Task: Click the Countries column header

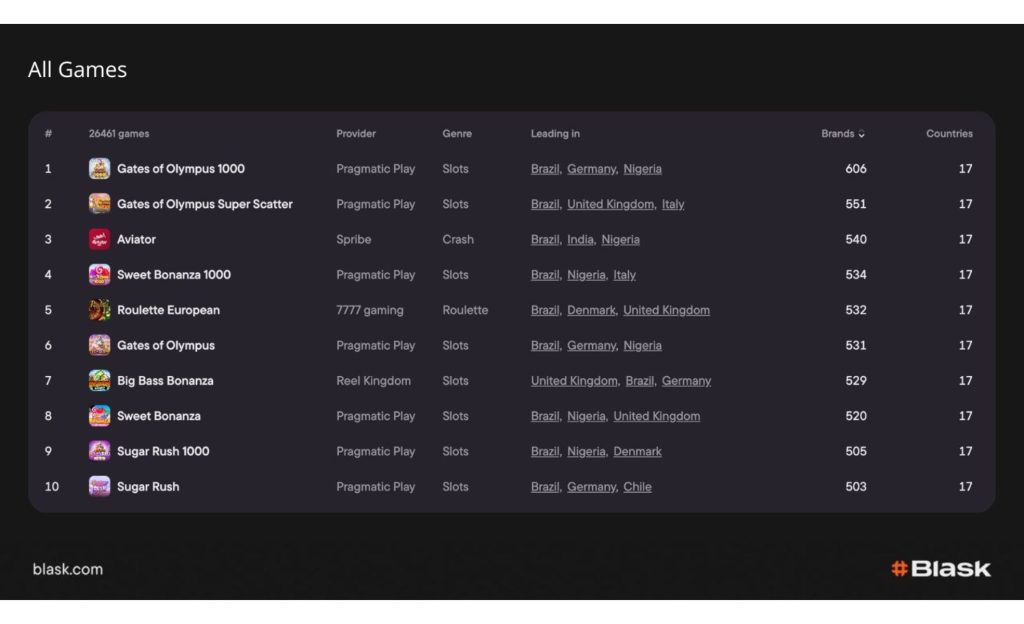Action: [948, 134]
